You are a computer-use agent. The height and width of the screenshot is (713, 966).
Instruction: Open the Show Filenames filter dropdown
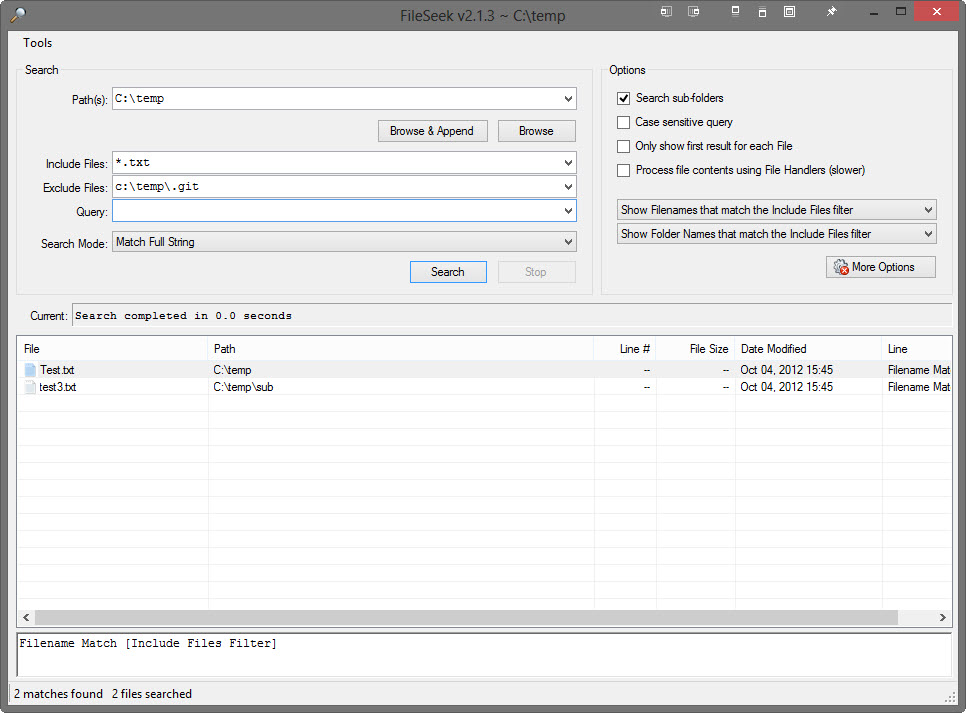point(928,210)
